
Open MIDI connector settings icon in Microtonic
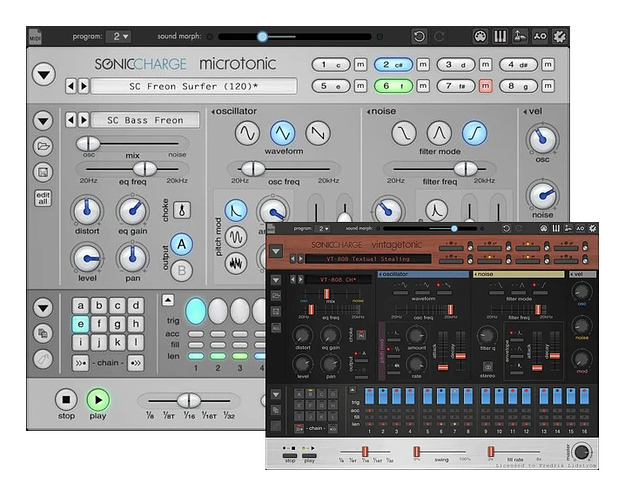coord(480,37)
